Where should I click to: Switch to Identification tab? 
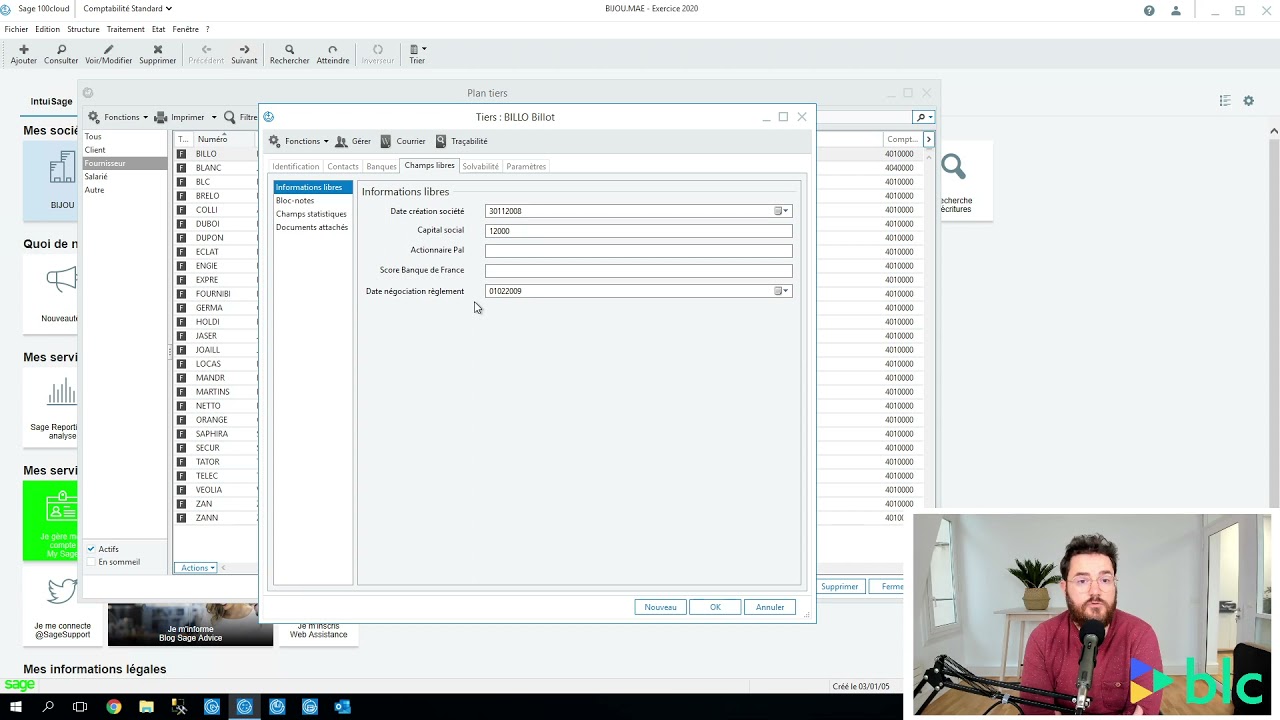295,166
